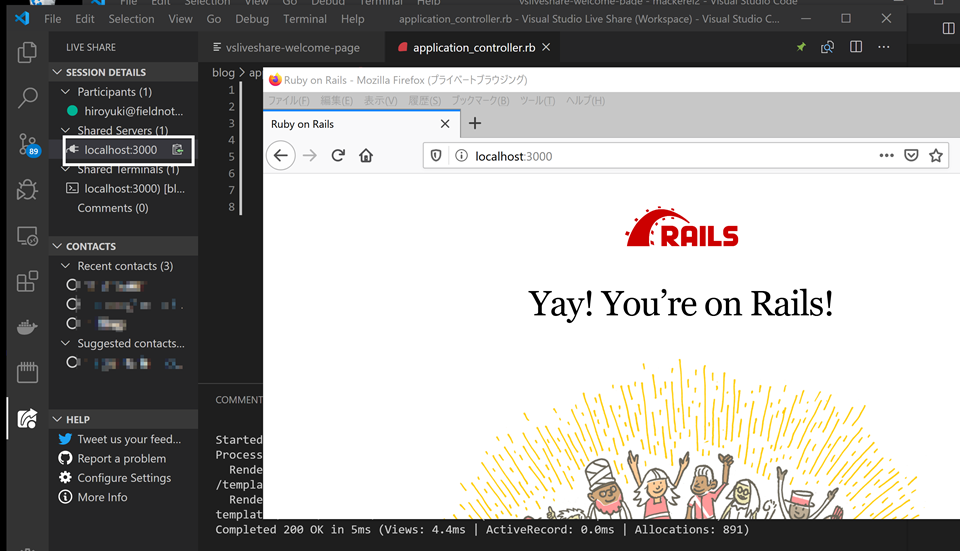This screenshot has height=551, width=960.
Task: Click the pin icon in editor title bar
Action: [801, 47]
